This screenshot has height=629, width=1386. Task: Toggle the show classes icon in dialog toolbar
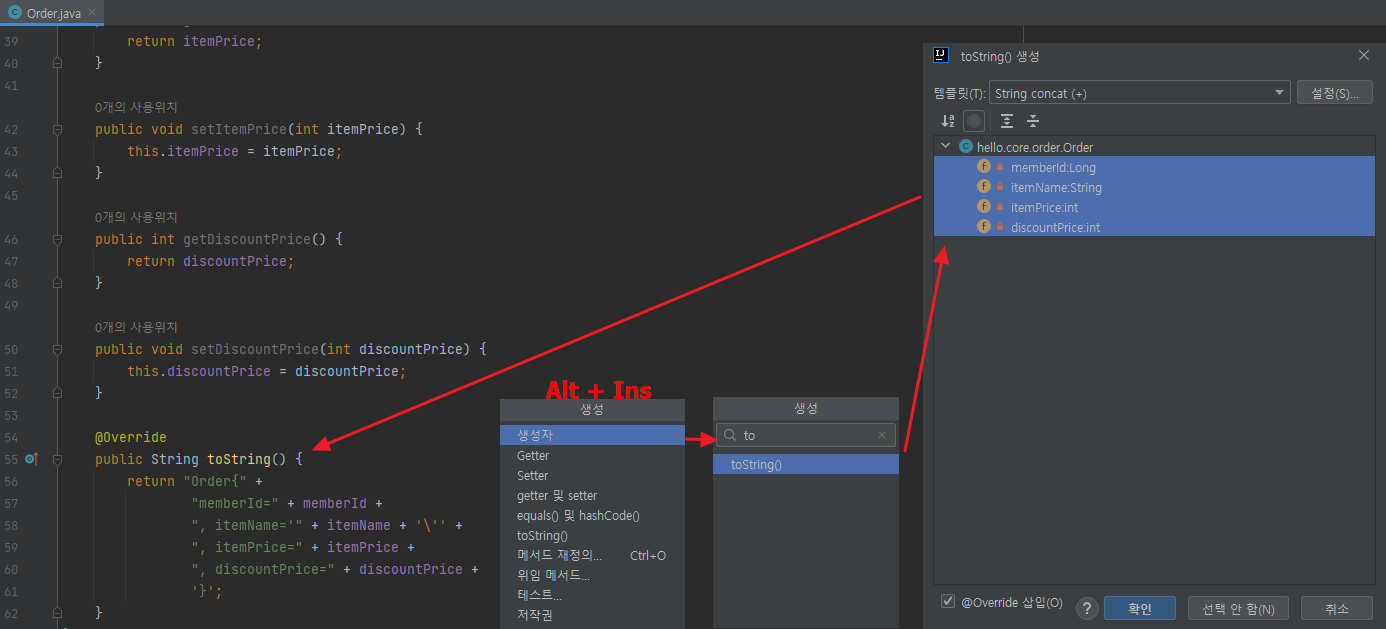pyautogui.click(x=974, y=121)
